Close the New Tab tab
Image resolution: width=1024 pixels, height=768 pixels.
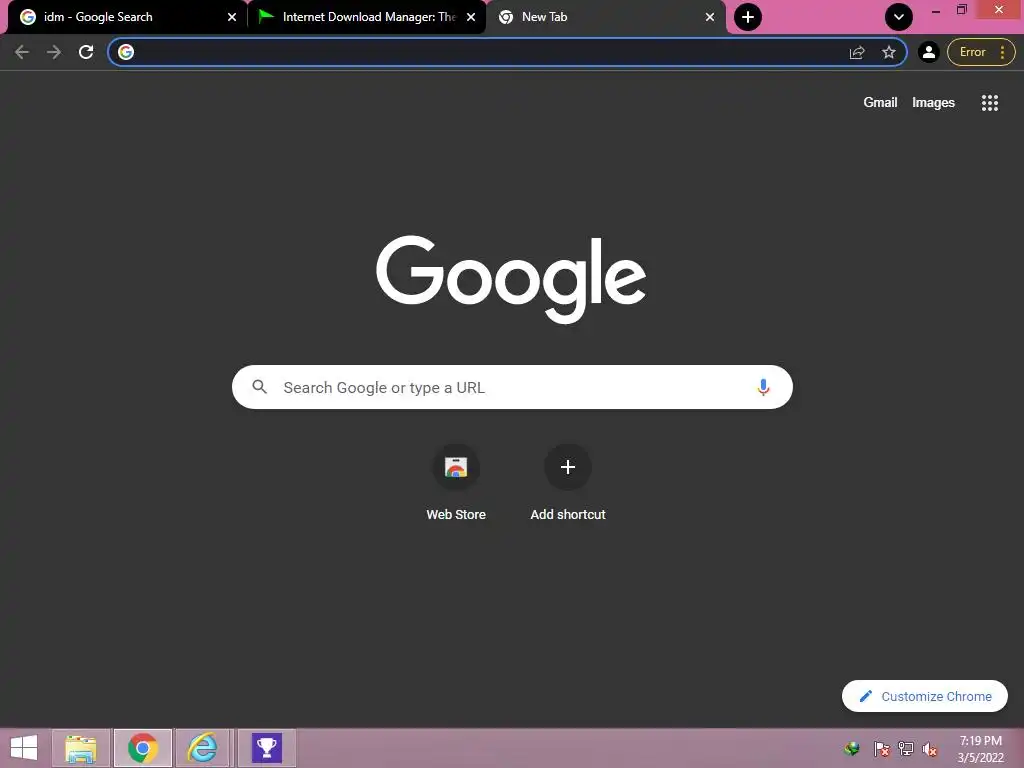[710, 17]
